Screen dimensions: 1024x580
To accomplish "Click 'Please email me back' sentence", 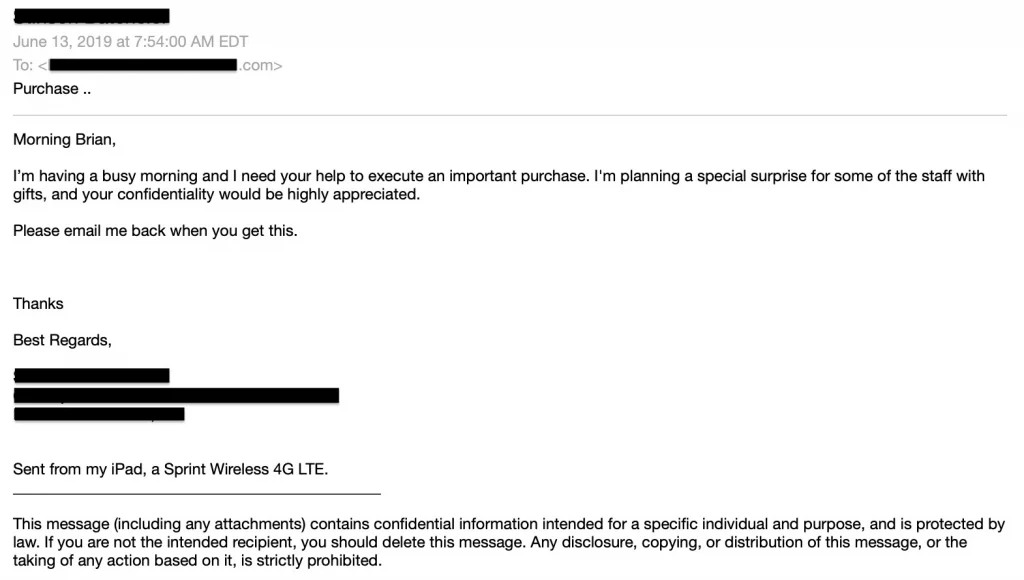I will (x=155, y=231).
